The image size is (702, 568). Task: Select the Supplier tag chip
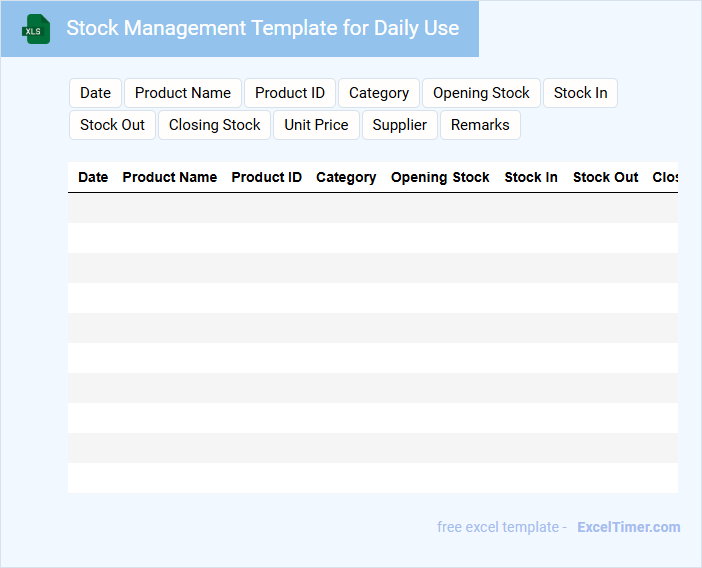coord(400,125)
